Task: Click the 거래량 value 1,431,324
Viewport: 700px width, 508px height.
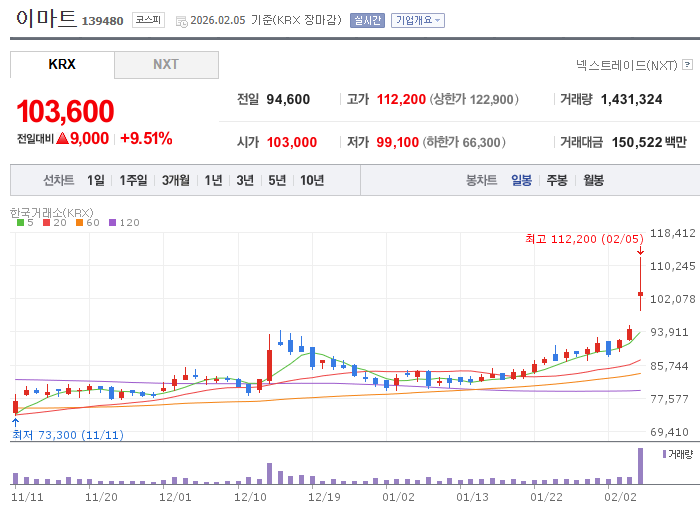Action: click(631, 99)
